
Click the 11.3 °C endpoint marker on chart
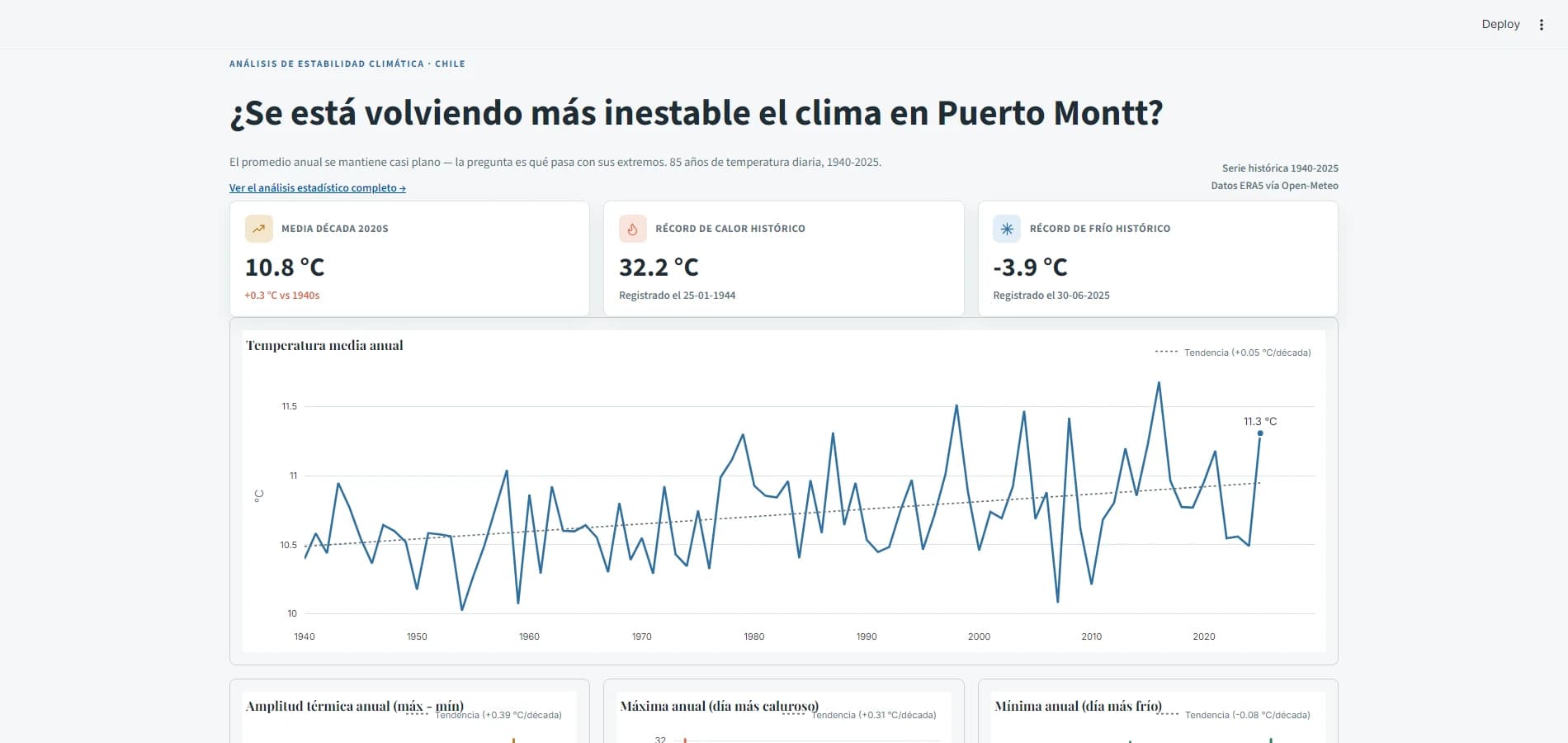coord(1260,433)
